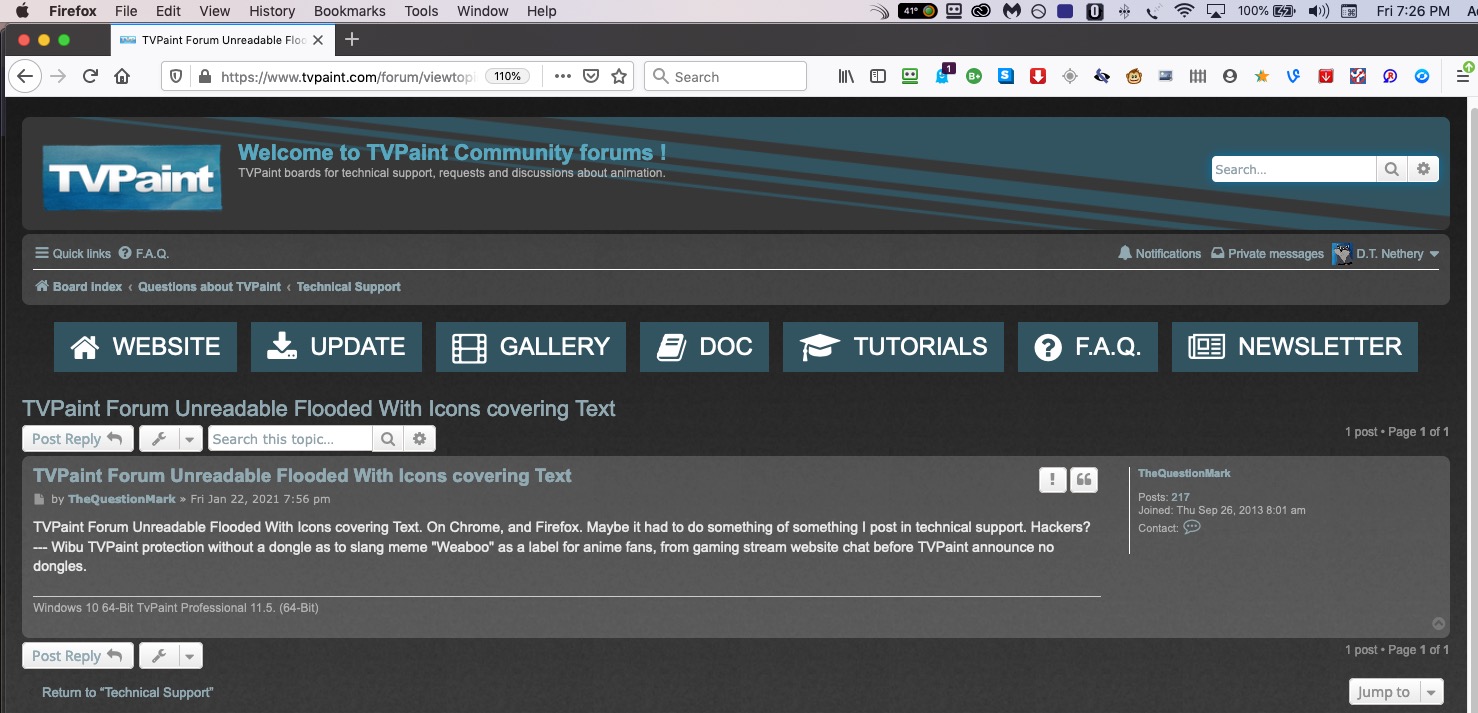
Task: Open the UPDATE page
Action: pyautogui.click(x=336, y=347)
